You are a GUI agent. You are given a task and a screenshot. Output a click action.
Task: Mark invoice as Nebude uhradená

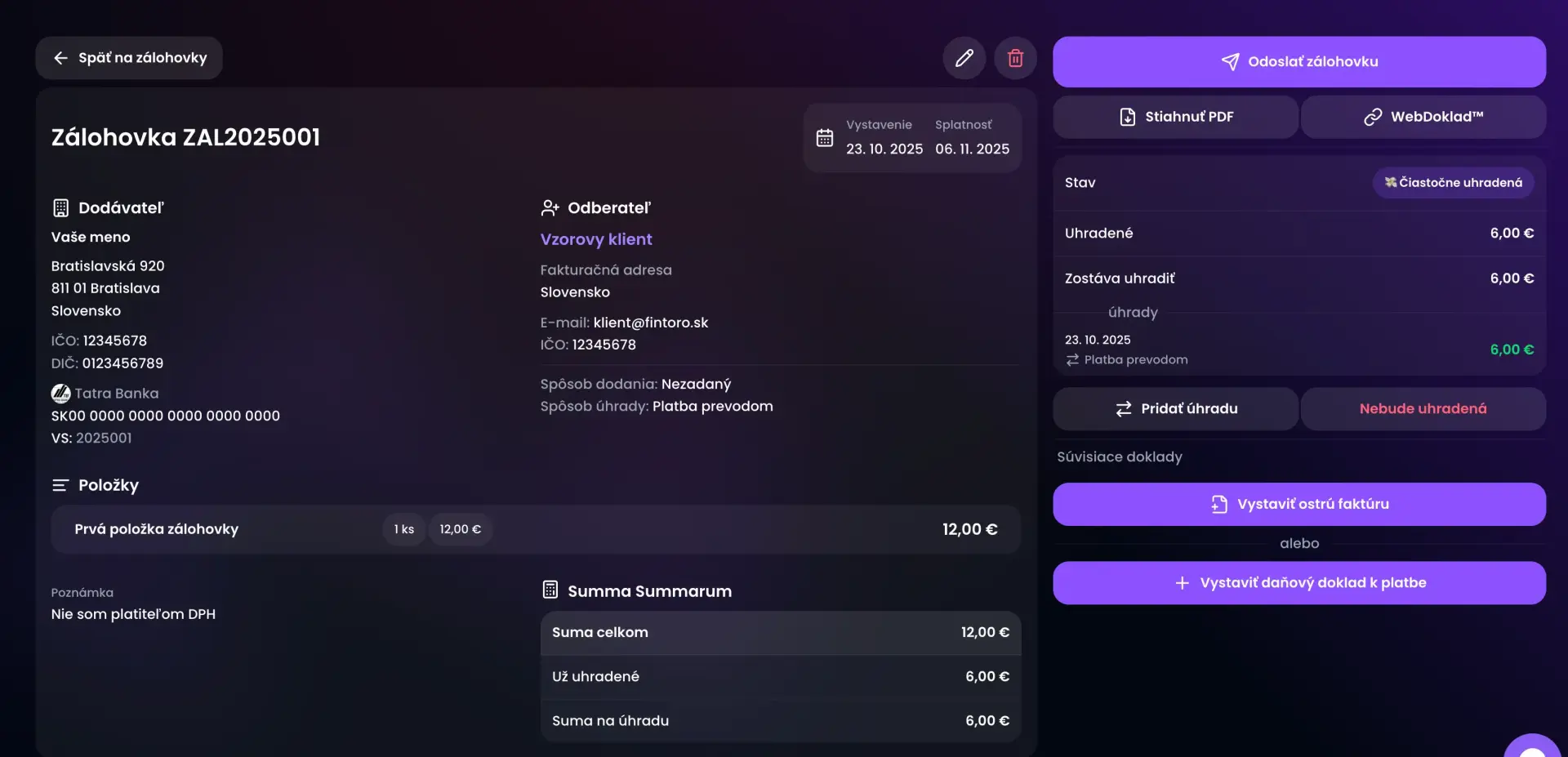point(1423,408)
